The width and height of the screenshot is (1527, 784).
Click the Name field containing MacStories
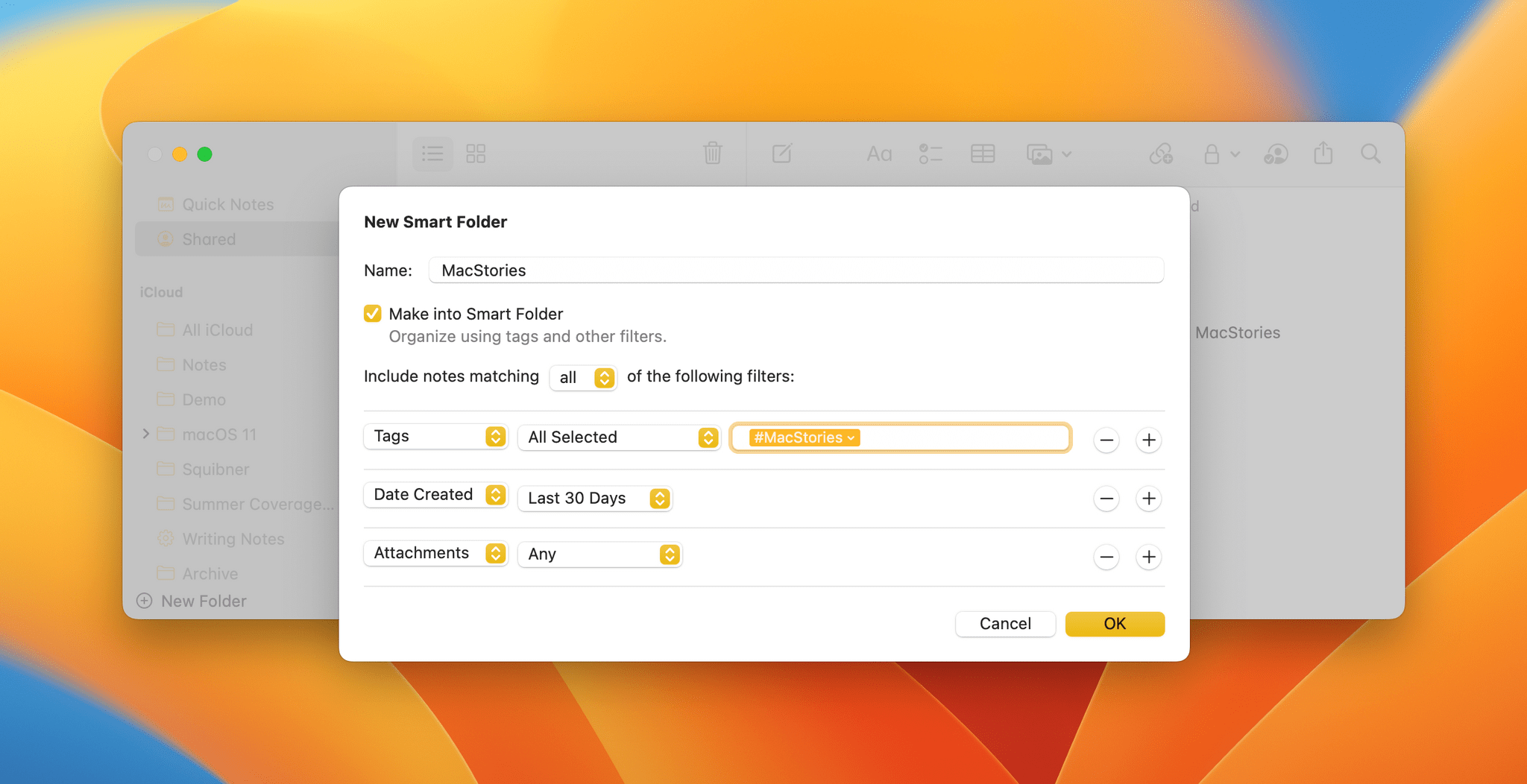(x=796, y=271)
